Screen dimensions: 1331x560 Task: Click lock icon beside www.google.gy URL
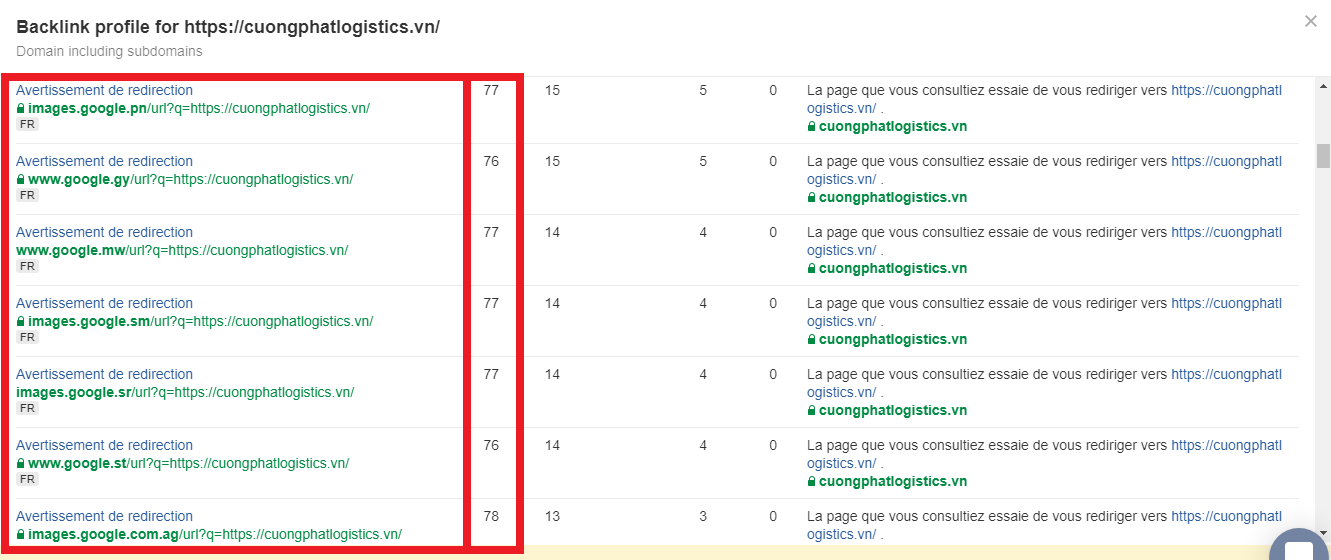[21, 180]
